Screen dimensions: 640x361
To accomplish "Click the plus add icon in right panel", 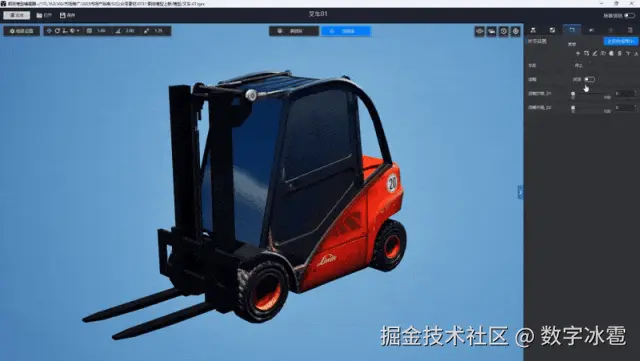I will 578,53.
